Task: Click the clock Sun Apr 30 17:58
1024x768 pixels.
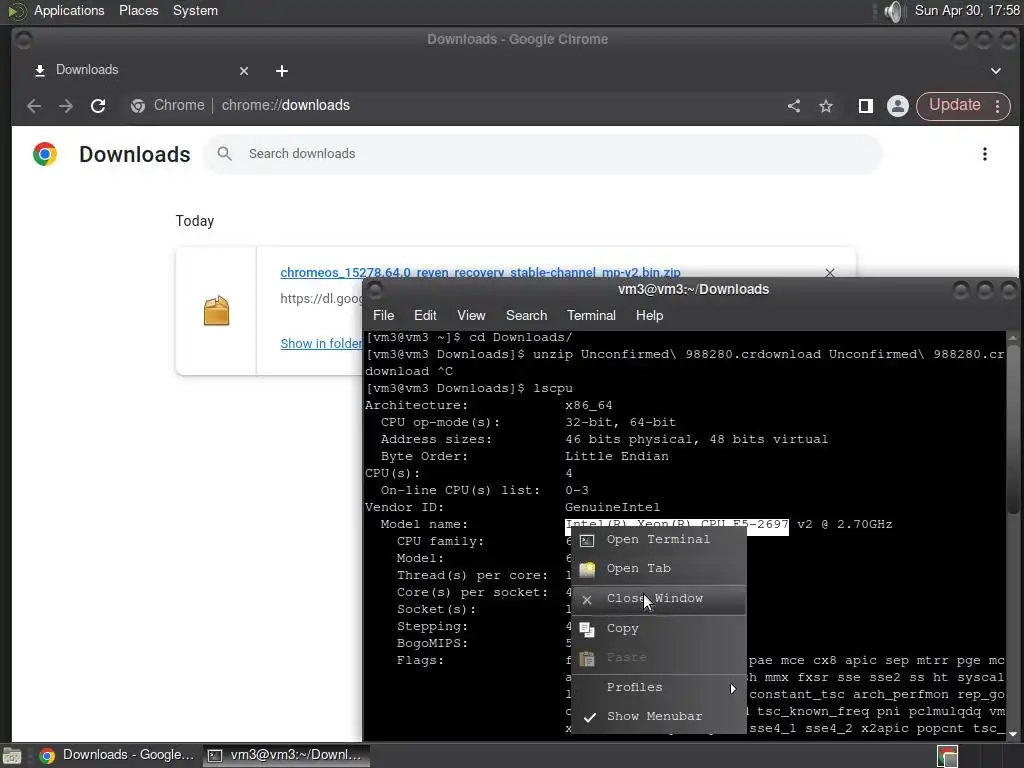Action: (967, 10)
